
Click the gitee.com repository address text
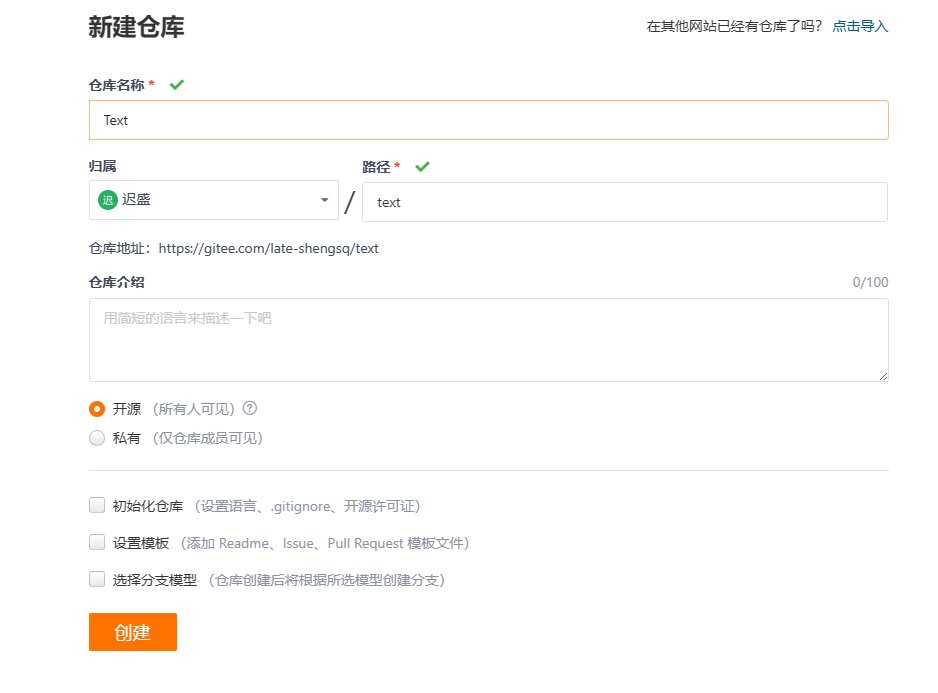[268, 249]
